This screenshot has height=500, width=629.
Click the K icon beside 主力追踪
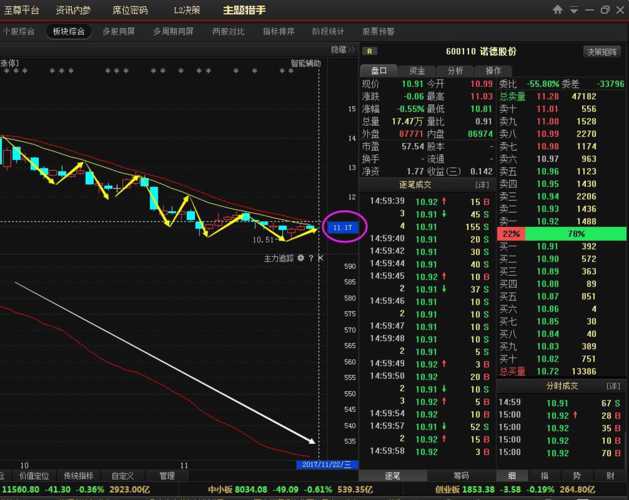(x=320, y=258)
